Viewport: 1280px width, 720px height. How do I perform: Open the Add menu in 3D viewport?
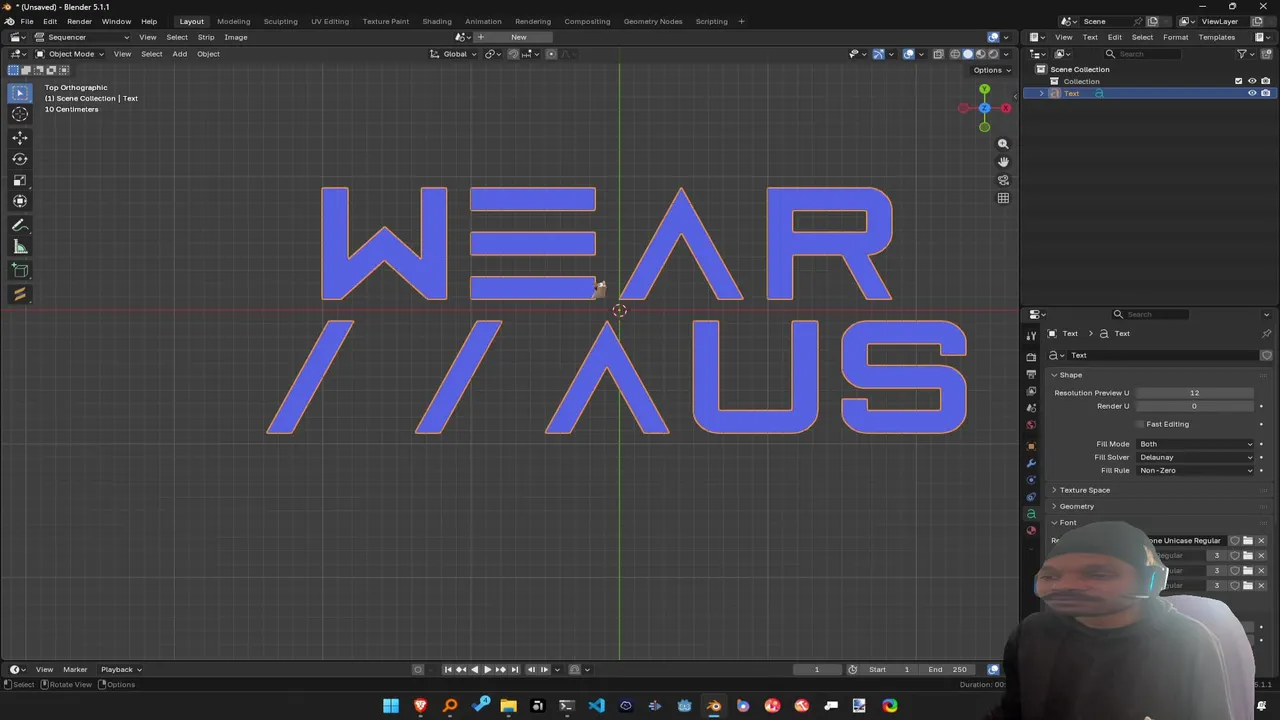[x=179, y=54]
